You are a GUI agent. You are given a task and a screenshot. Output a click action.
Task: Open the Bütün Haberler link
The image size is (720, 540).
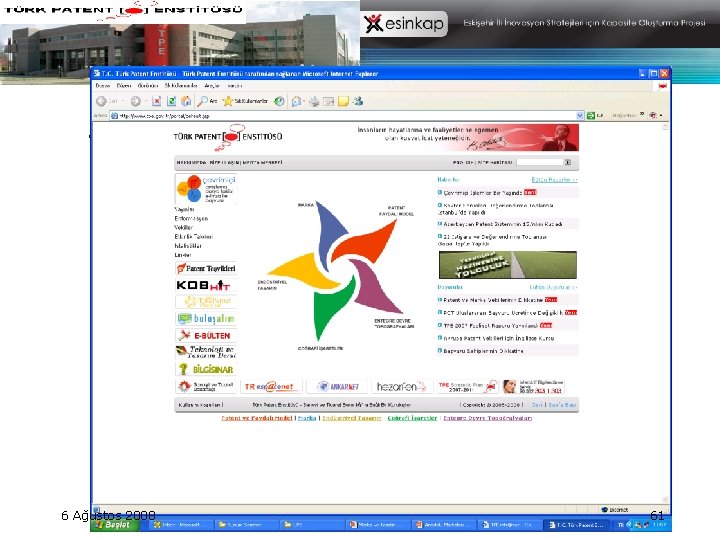(x=554, y=180)
